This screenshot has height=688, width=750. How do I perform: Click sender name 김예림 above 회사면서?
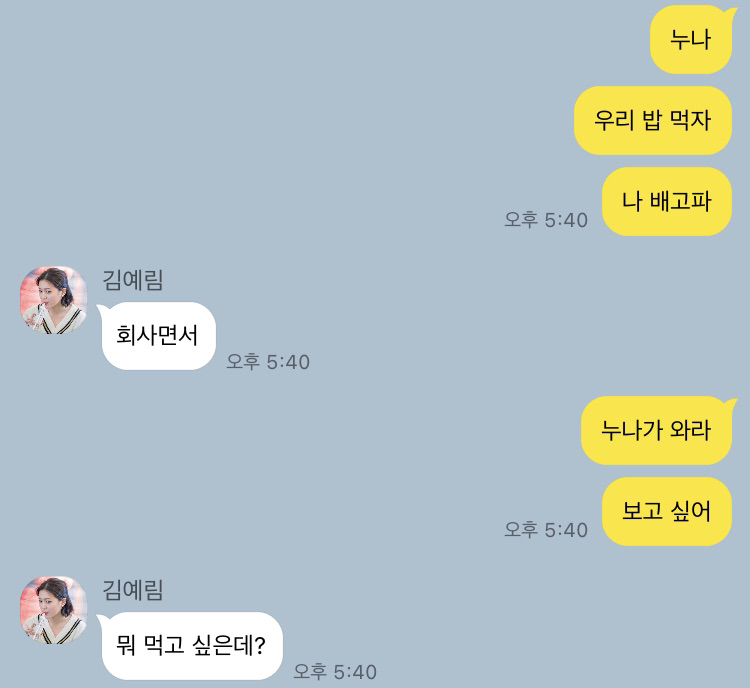point(133,280)
